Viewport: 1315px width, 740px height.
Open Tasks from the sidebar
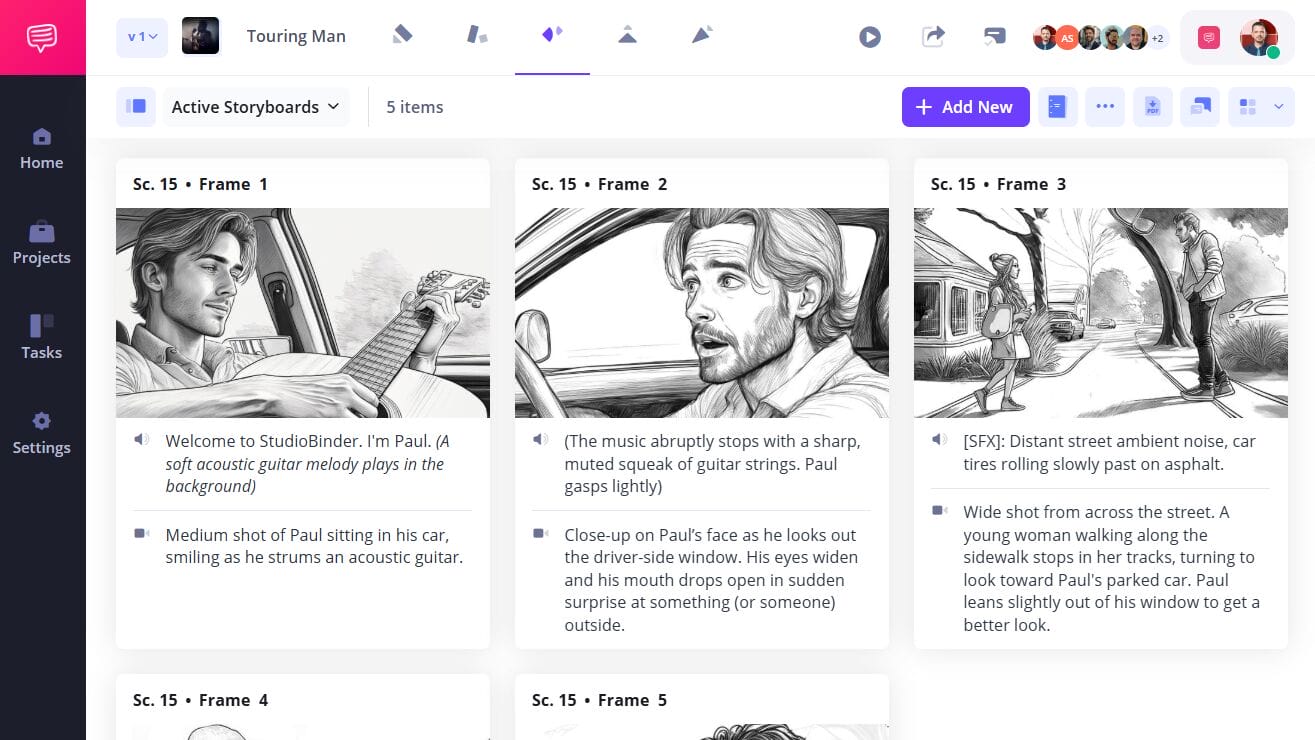click(x=42, y=338)
